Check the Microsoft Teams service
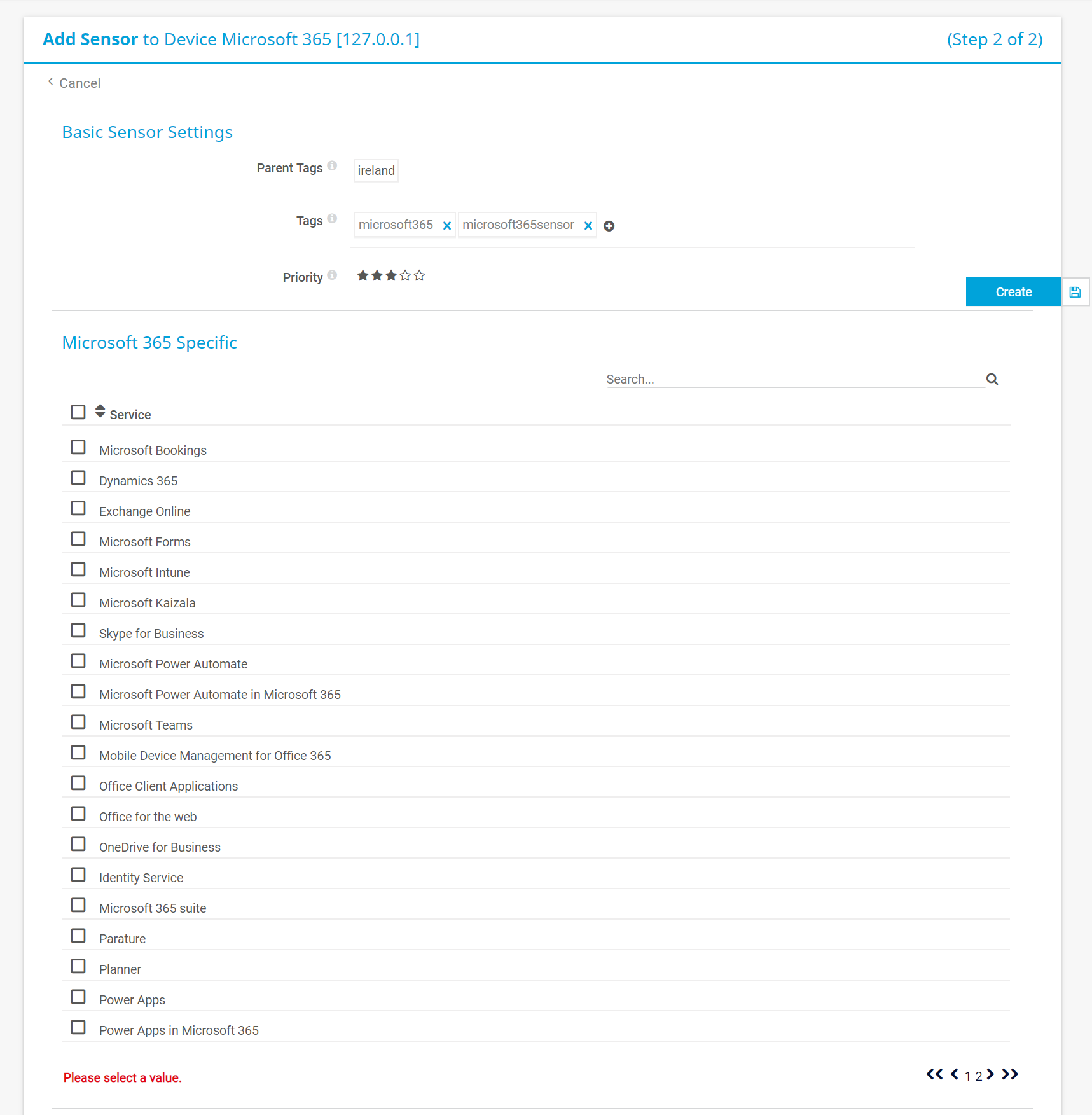Screen dimensions: 1092x1115 click(78, 722)
